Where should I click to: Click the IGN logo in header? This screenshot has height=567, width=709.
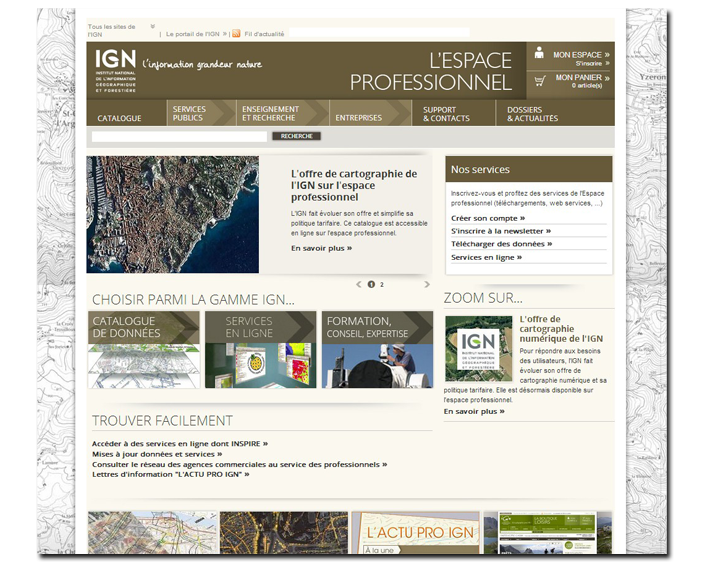click(x=114, y=66)
